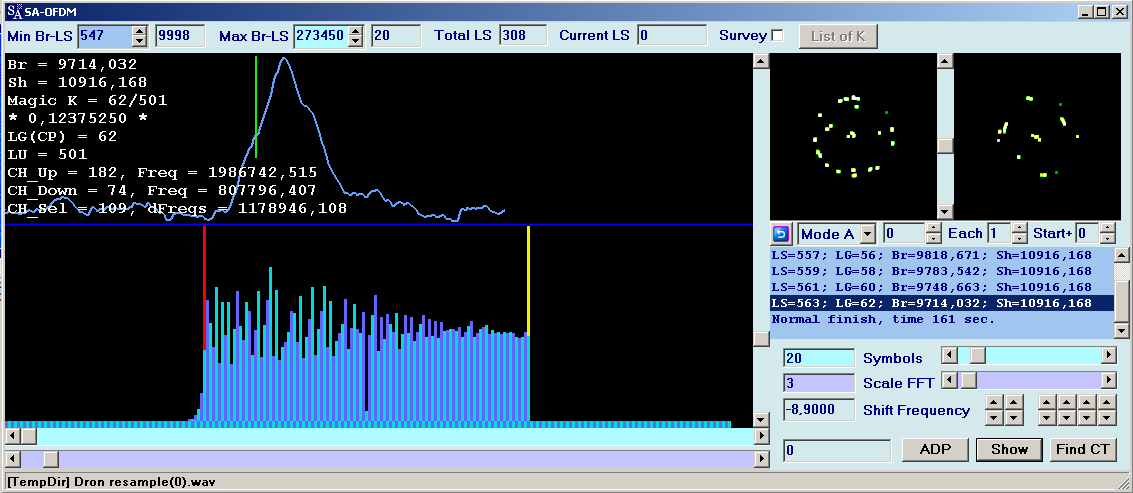Click the green marker line on the curve

click(255, 107)
